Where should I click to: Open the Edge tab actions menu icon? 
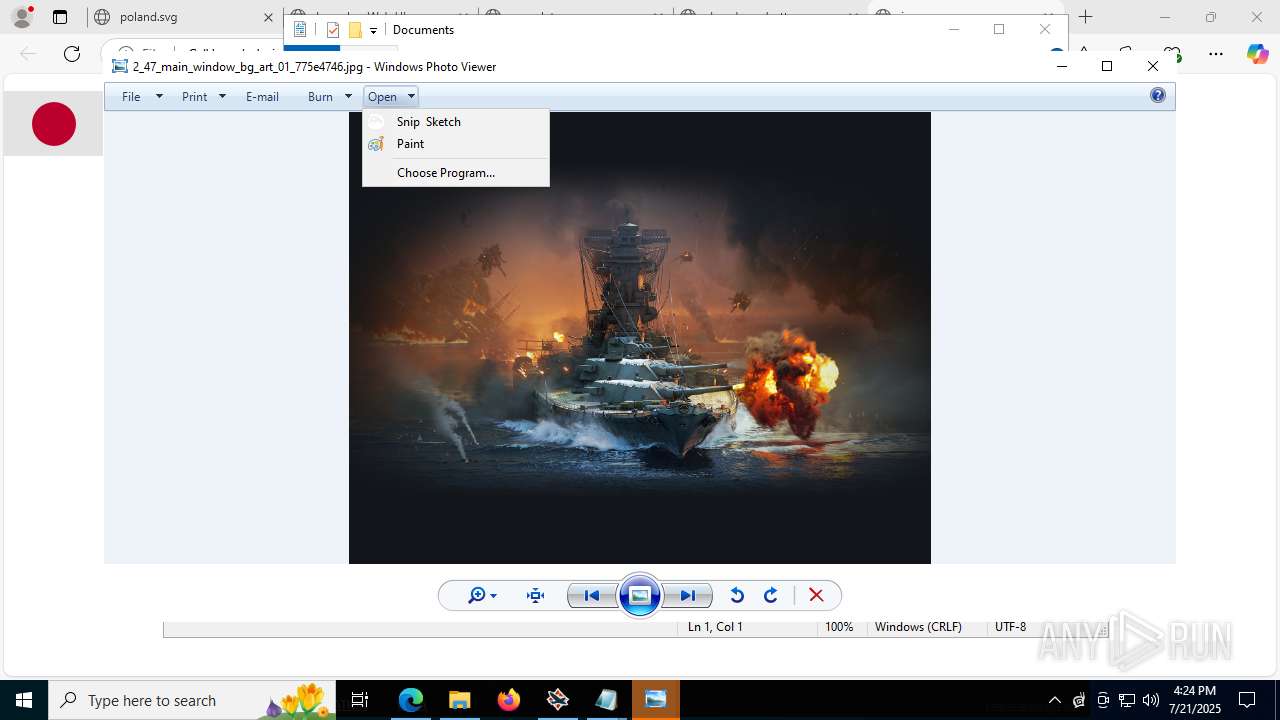tap(60, 17)
